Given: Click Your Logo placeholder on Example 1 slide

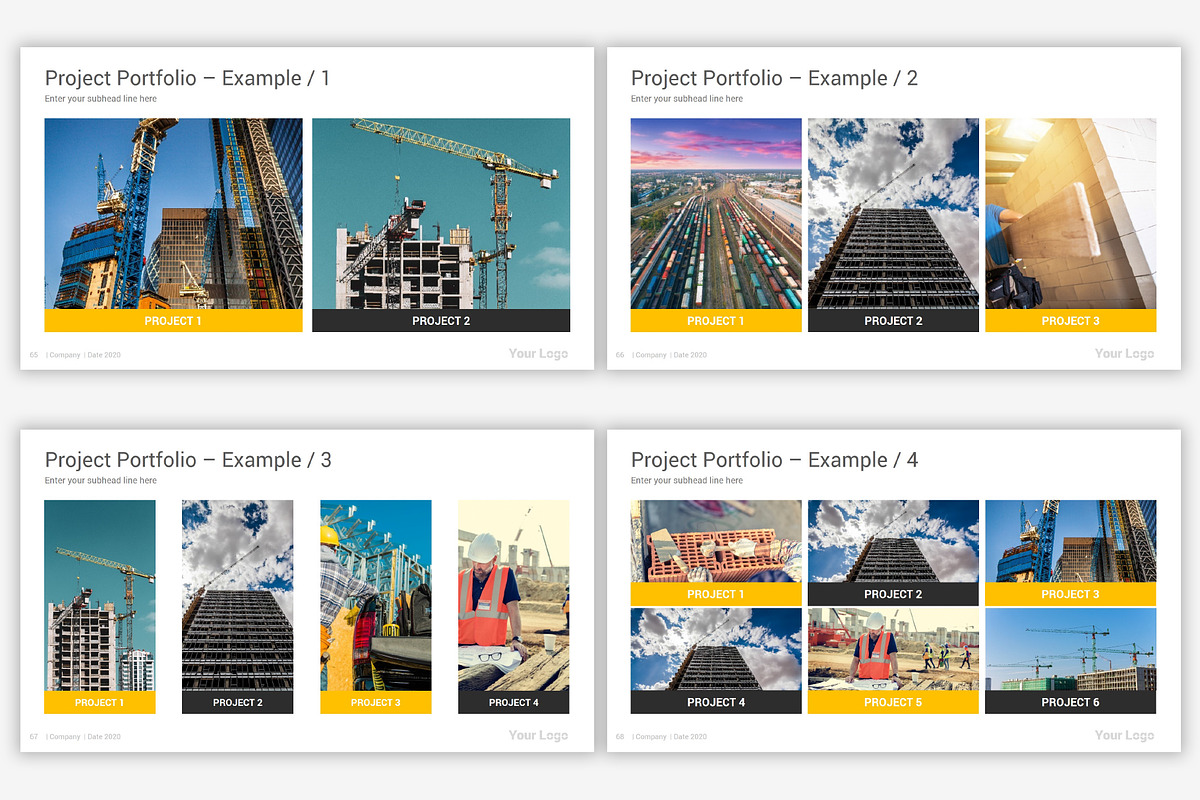Looking at the screenshot, I should [538, 353].
